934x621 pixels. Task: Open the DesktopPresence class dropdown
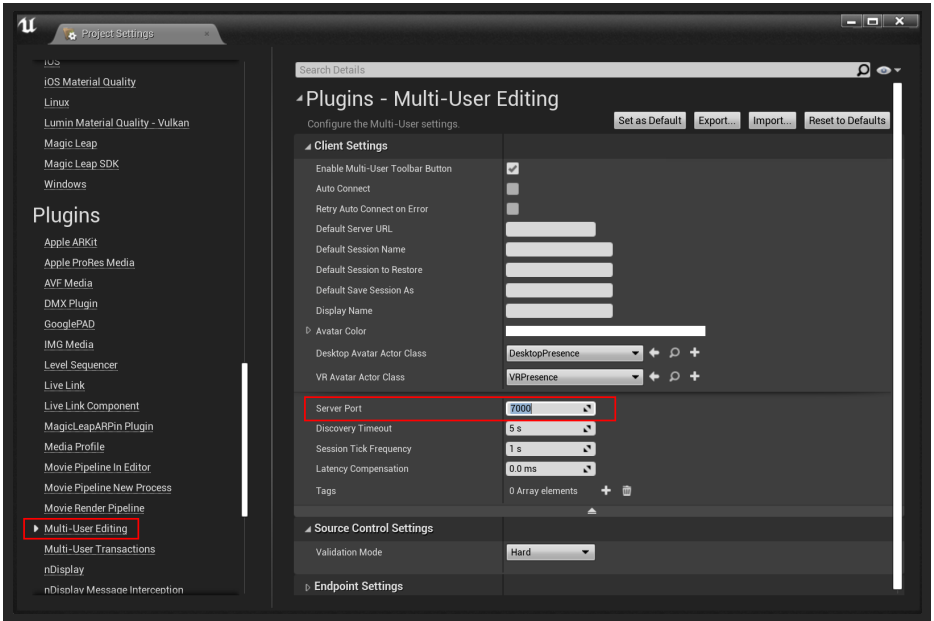pos(574,353)
